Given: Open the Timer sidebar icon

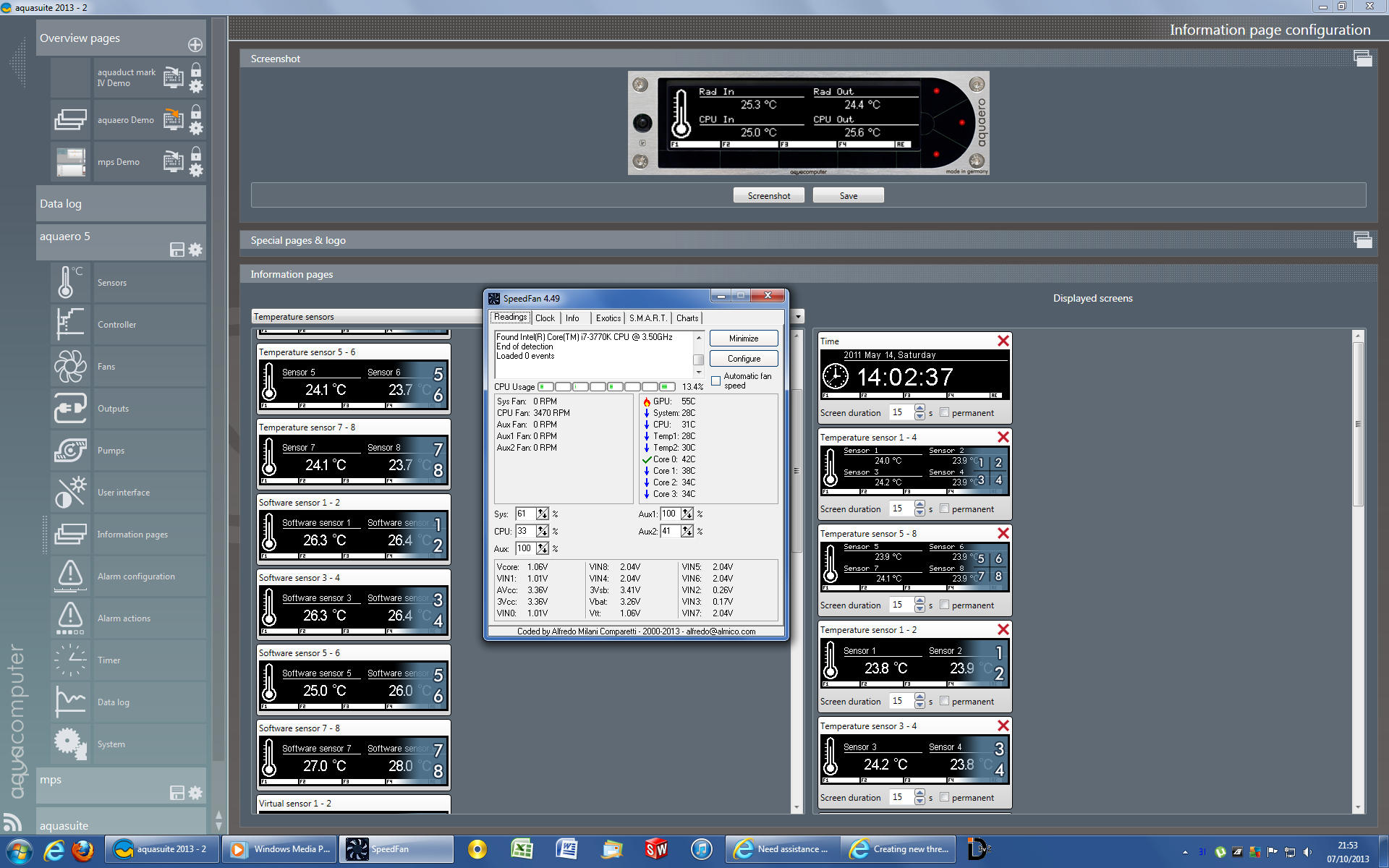Looking at the screenshot, I should click(70, 660).
